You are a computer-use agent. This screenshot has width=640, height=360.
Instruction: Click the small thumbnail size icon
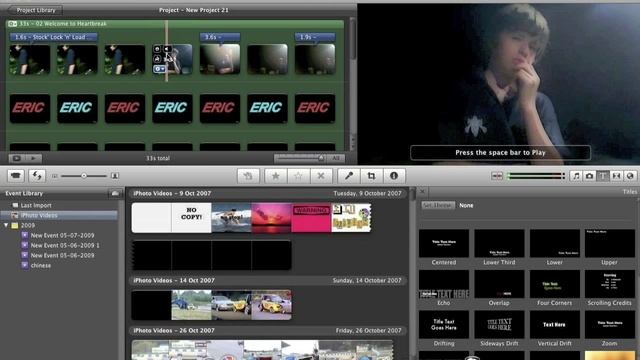tap(55, 176)
